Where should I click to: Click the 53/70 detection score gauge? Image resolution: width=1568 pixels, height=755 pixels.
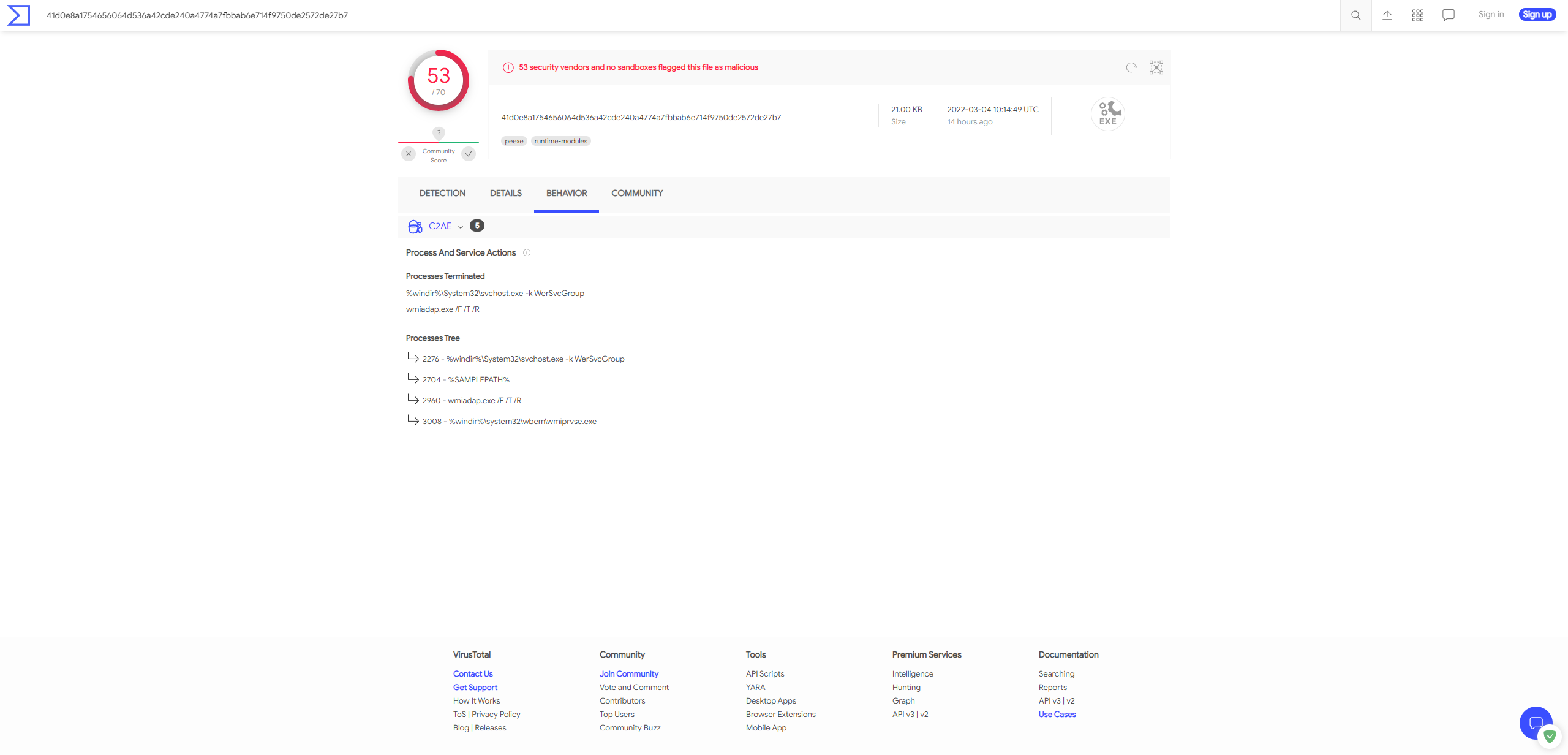439,80
